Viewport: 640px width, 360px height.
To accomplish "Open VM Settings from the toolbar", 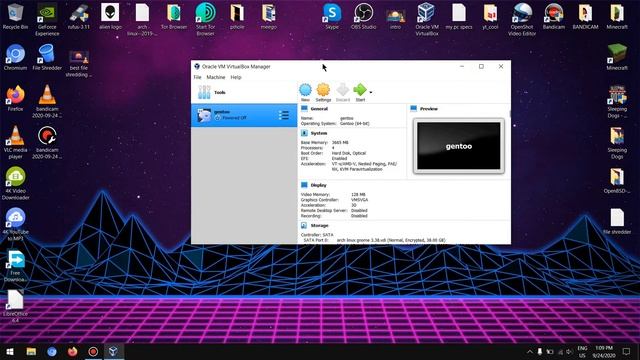I will coord(323,92).
